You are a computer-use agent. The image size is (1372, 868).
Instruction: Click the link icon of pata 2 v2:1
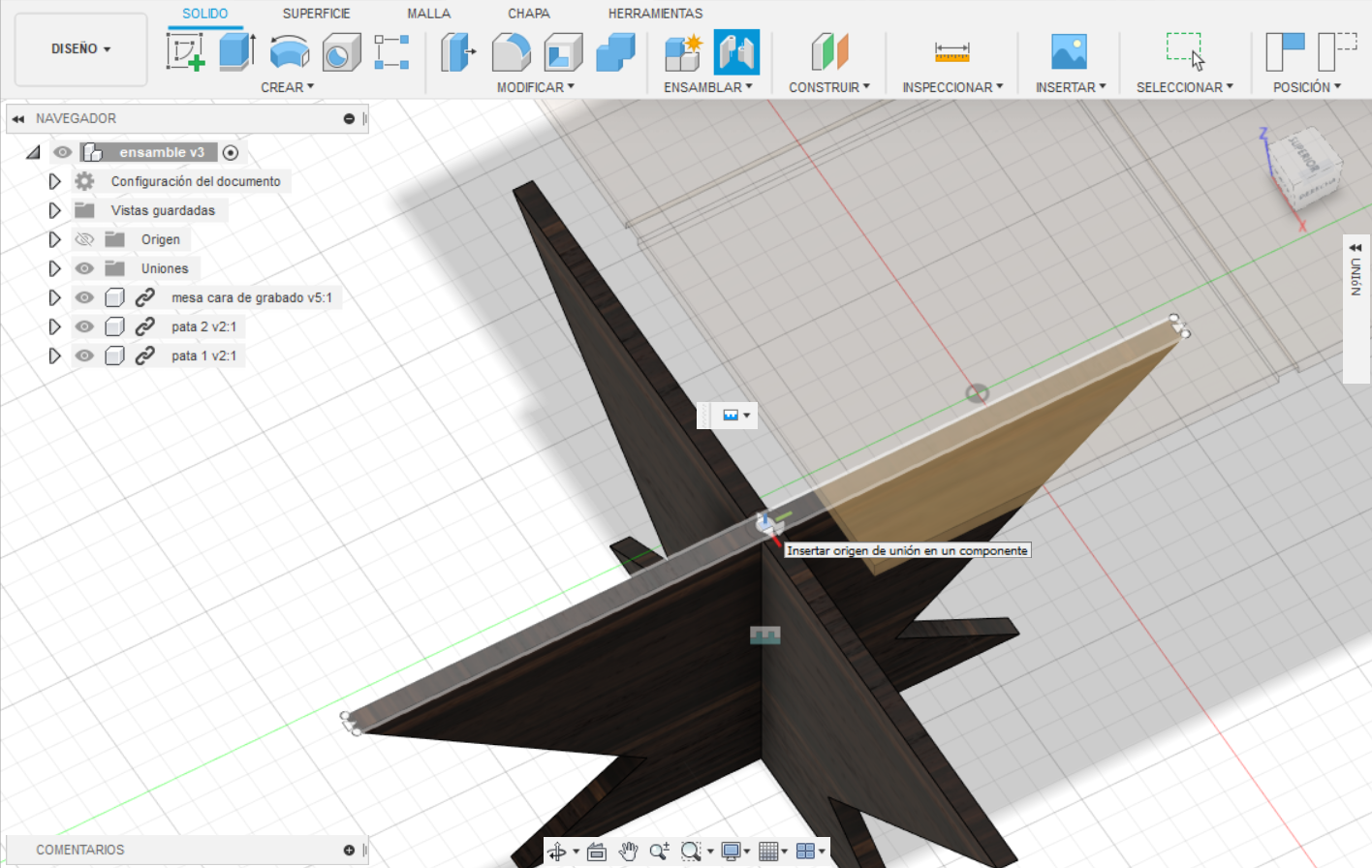tap(145, 326)
